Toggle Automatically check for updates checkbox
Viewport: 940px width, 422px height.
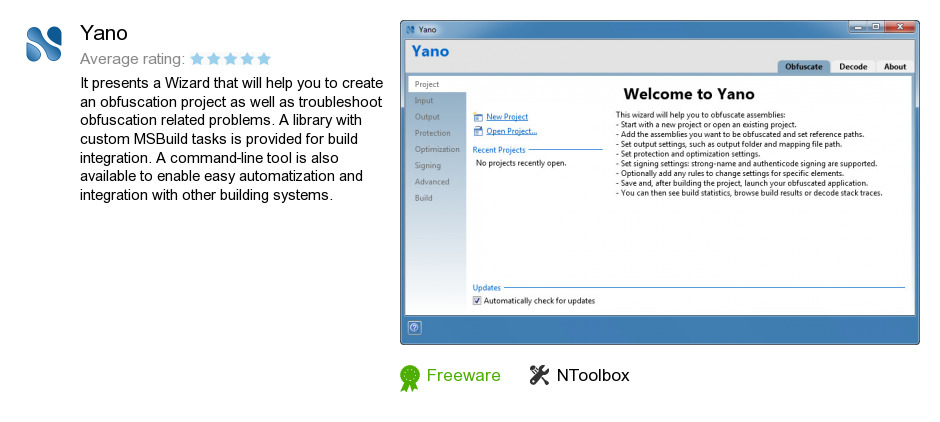pyautogui.click(x=477, y=300)
